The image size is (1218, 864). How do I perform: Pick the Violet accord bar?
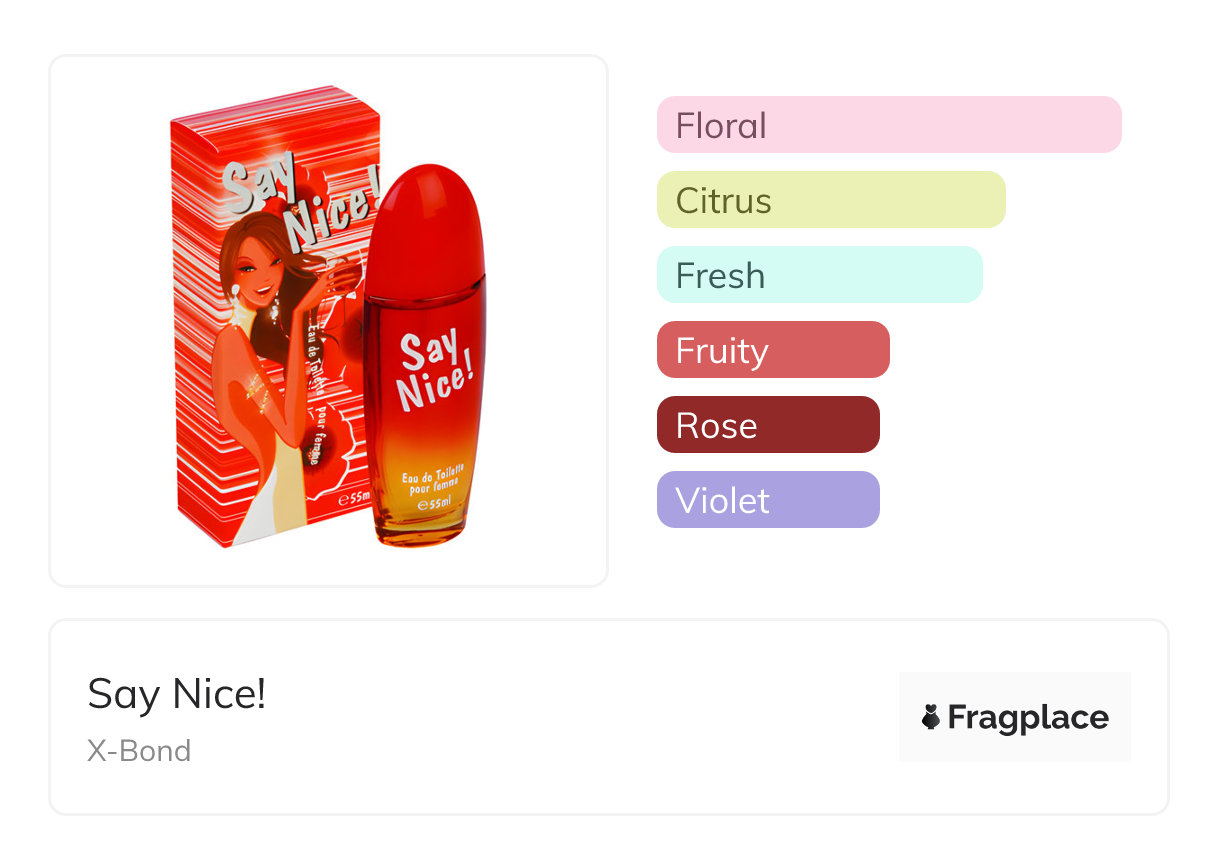(767, 500)
